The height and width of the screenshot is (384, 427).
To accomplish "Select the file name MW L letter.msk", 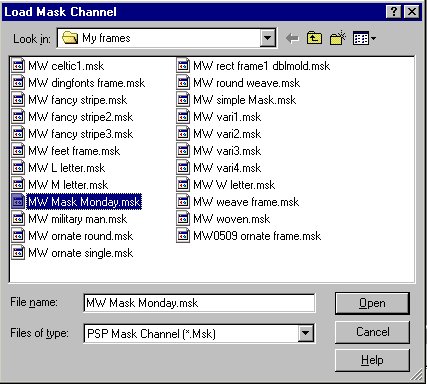I will click(66, 168).
